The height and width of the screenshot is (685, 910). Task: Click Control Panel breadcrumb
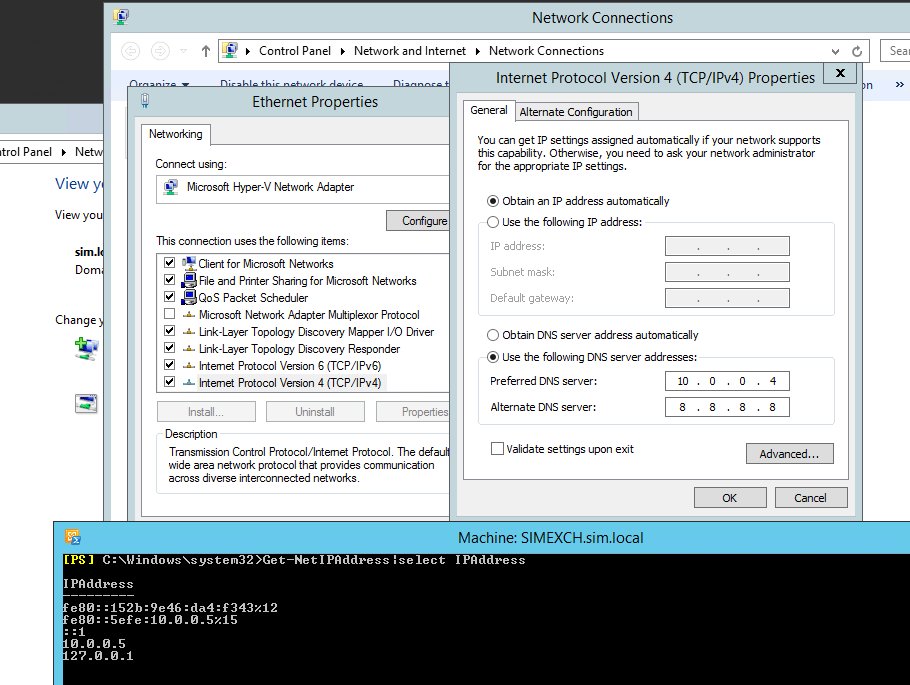[x=295, y=51]
